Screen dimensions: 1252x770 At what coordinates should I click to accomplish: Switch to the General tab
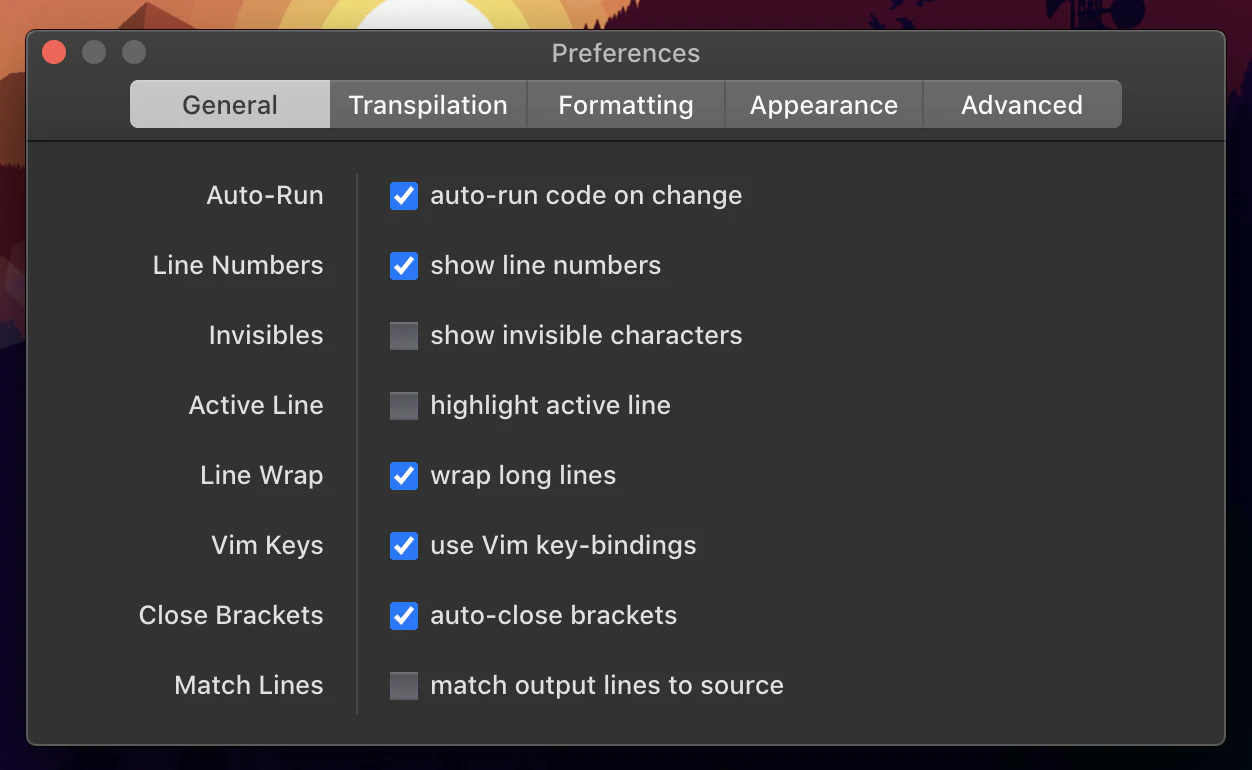(230, 105)
